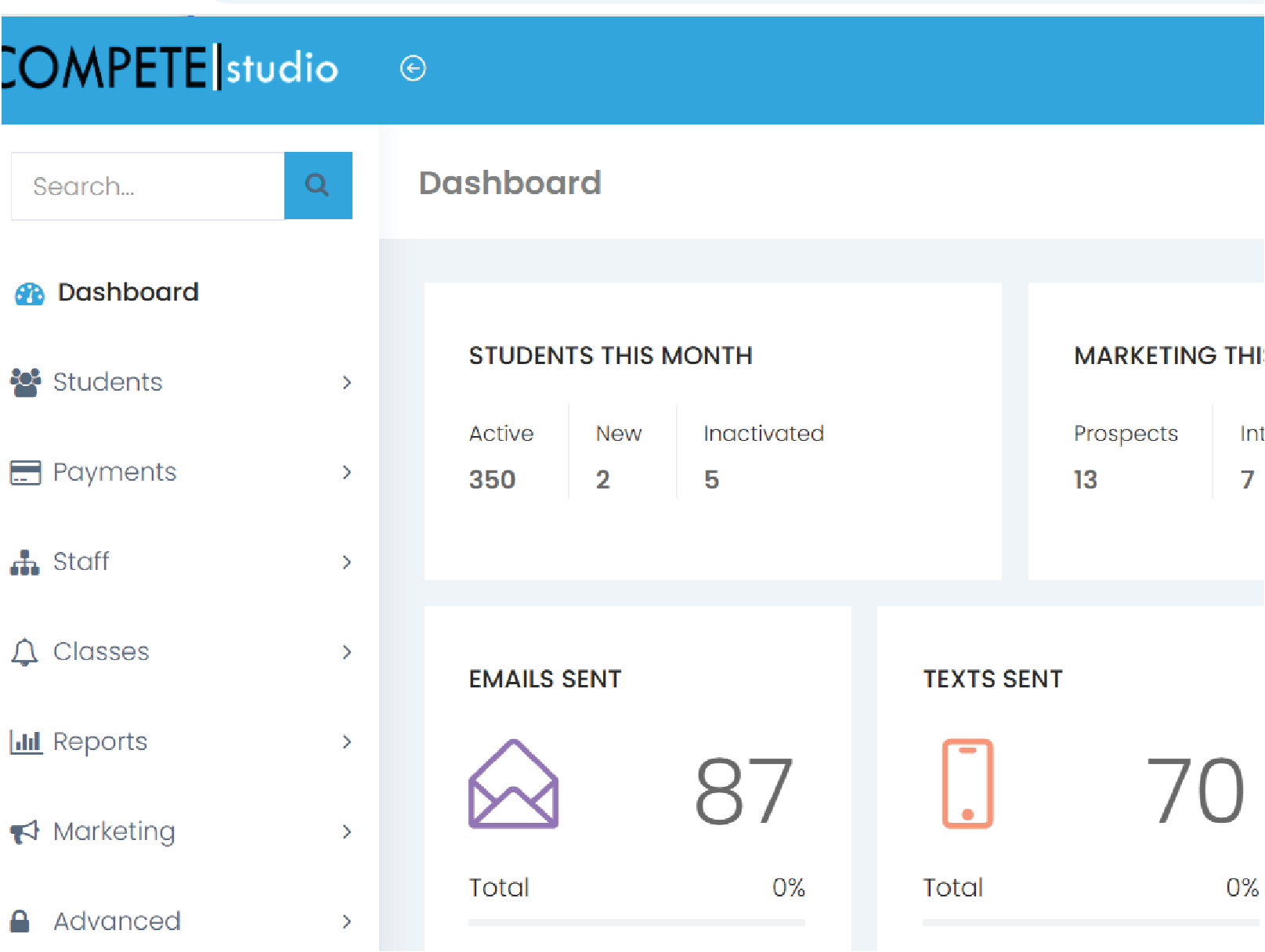Expand the Students submenu chevron
The height and width of the screenshot is (952, 1265).
[346, 382]
